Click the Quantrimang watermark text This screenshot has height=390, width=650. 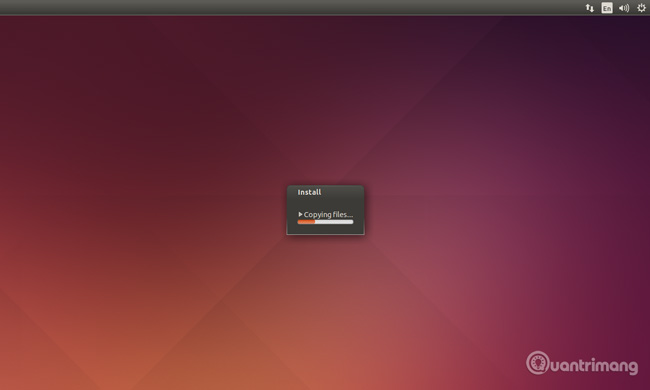594,365
